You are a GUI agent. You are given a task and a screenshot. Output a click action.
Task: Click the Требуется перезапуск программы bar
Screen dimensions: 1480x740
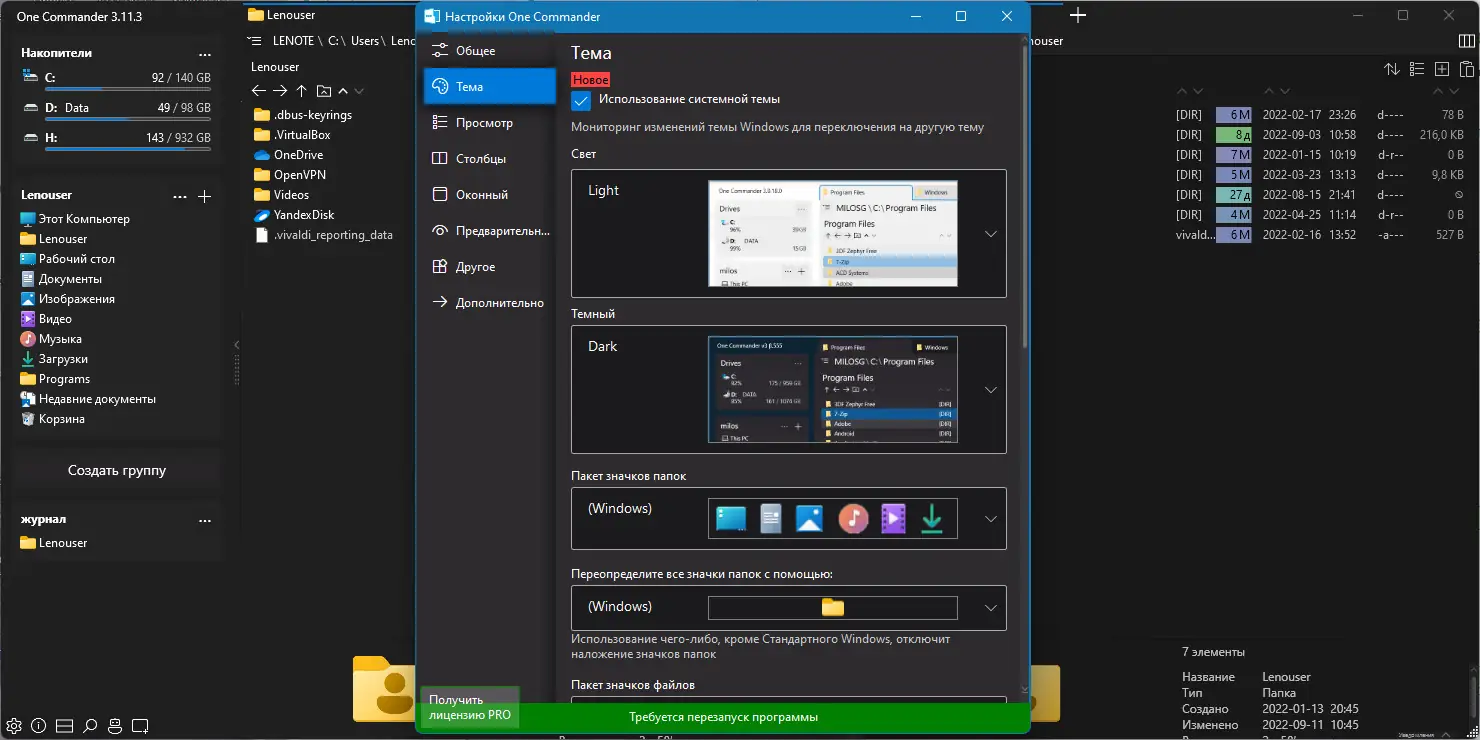723,717
